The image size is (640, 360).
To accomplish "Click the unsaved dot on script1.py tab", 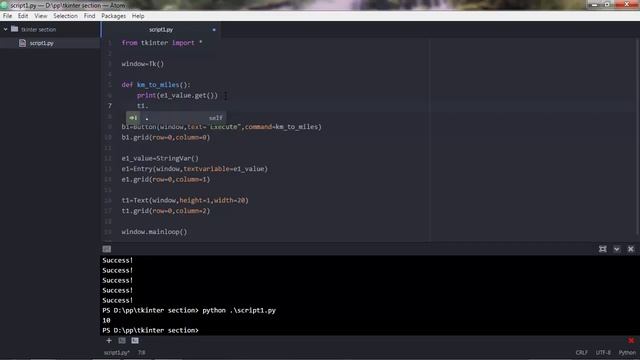I will tap(214, 30).
